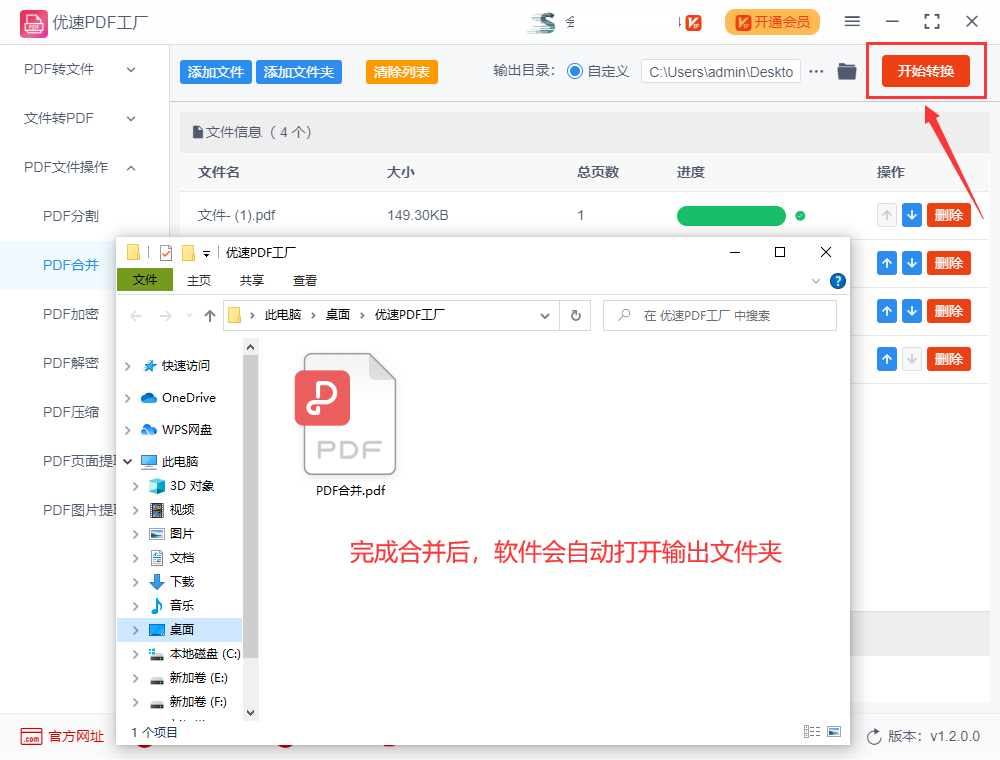Viewport: 1000px width, 760px height.
Task: Open the 主页 ribbon tab
Action: point(199,281)
